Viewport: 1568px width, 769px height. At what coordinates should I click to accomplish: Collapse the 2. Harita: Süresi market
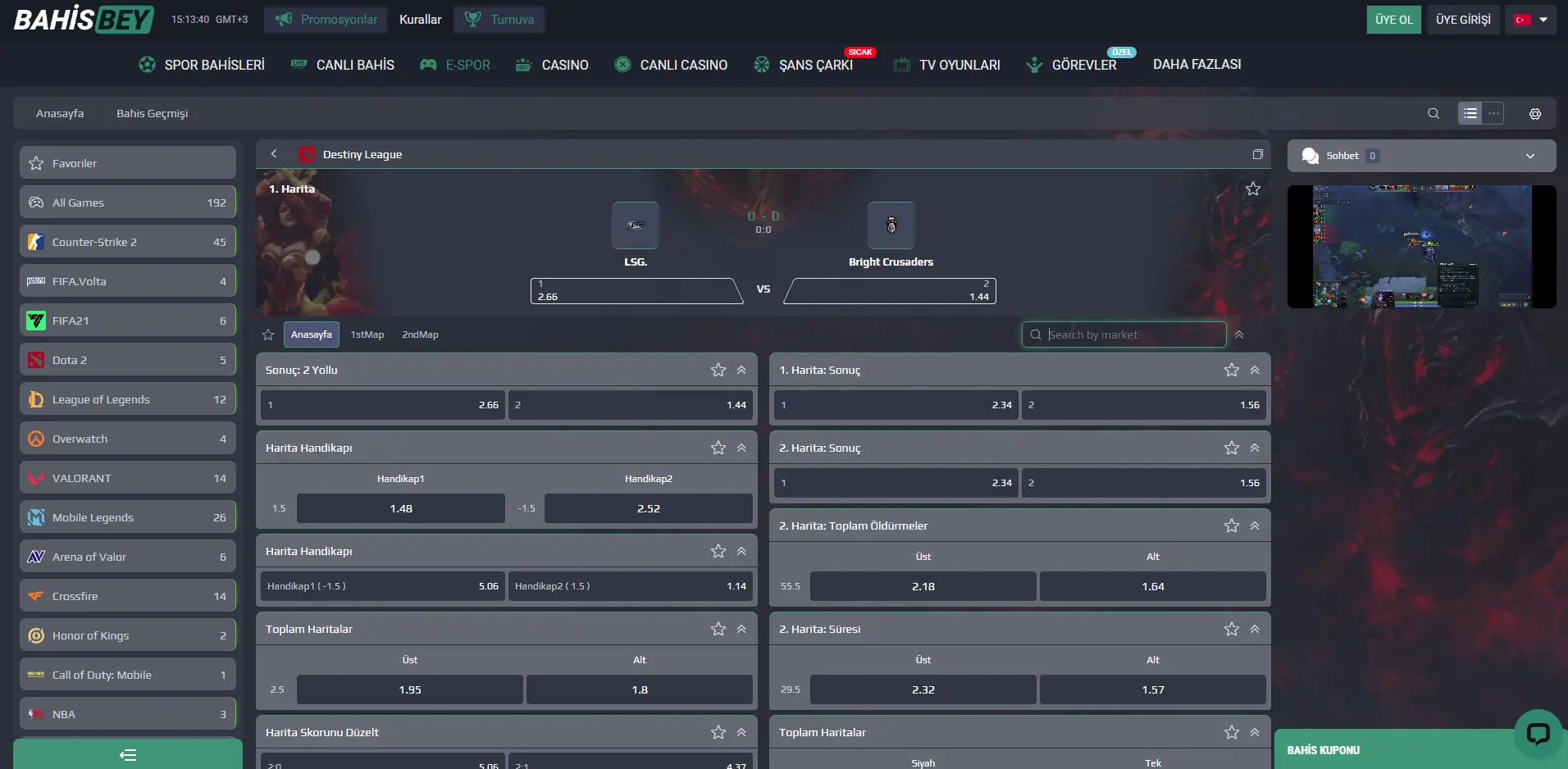[x=1255, y=629]
